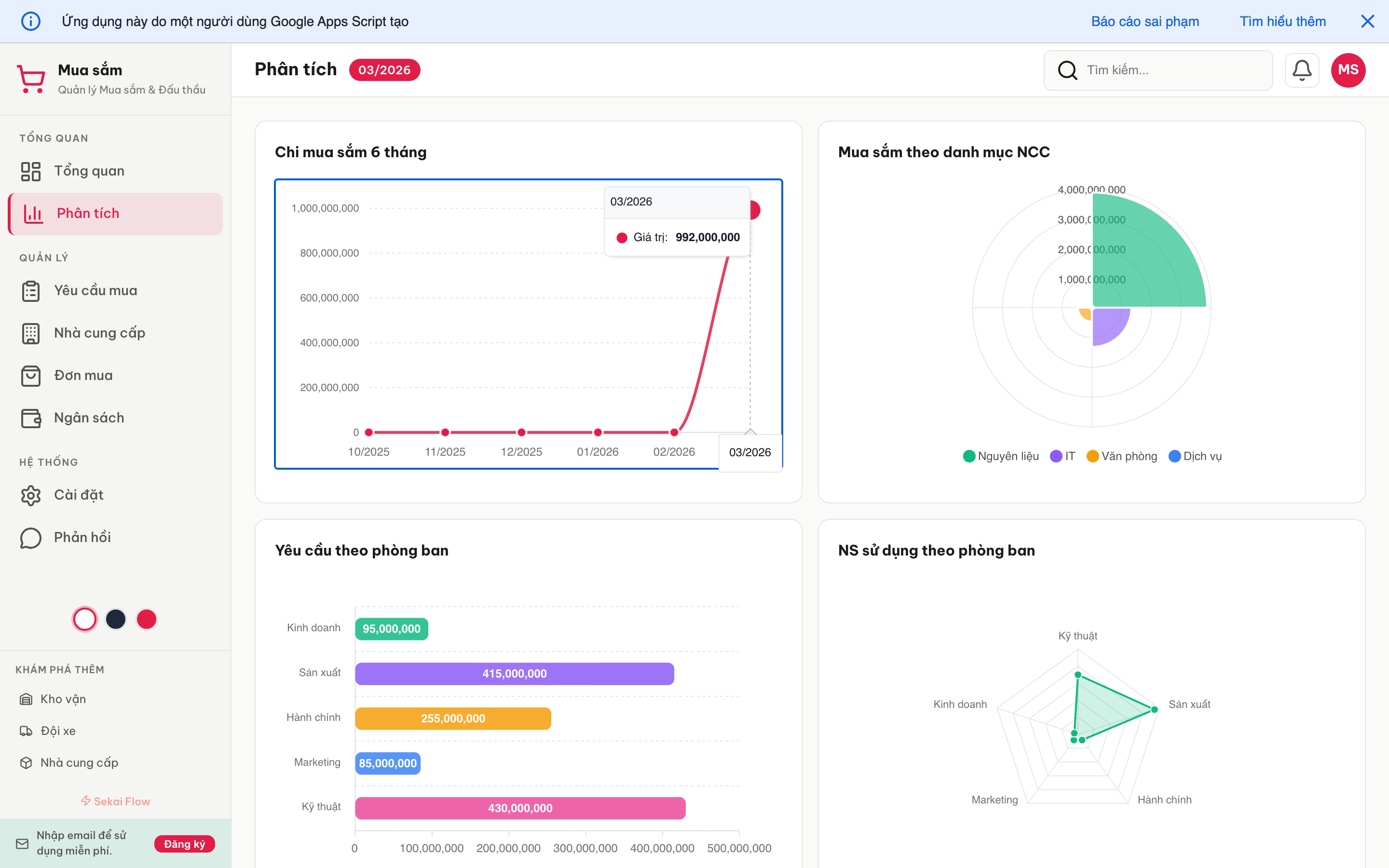Select the red theme color circle

tap(146, 619)
